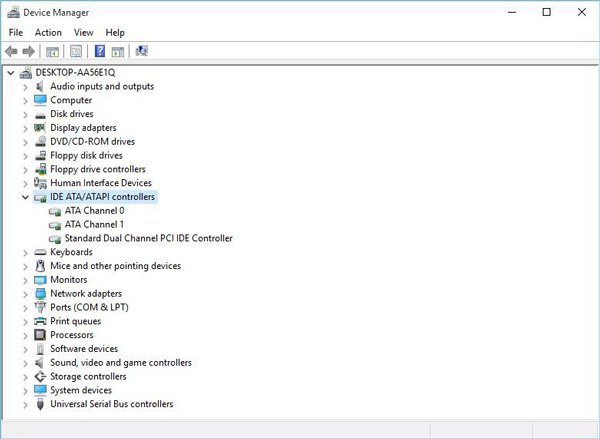
Task: Open the blue Help question-mark toolbar icon
Action: coord(100,51)
